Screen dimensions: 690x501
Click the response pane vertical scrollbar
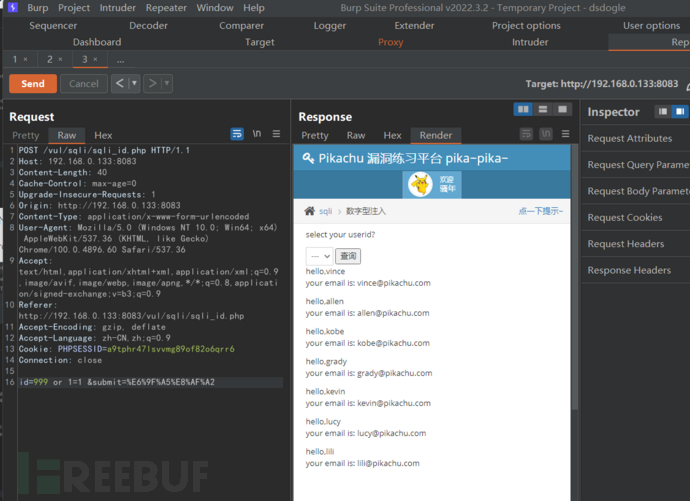click(x=574, y=277)
